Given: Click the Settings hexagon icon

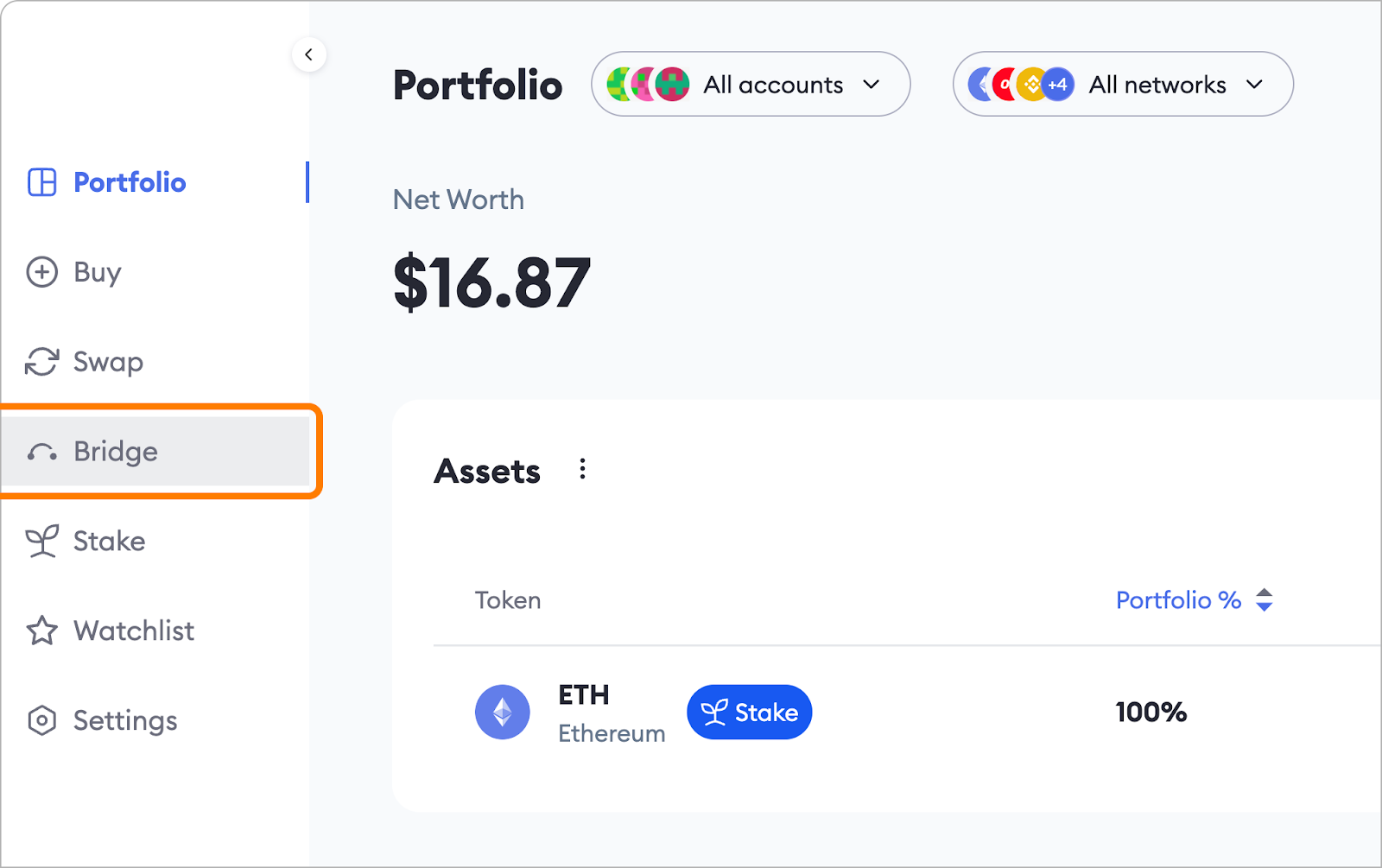Looking at the screenshot, I should (41, 720).
